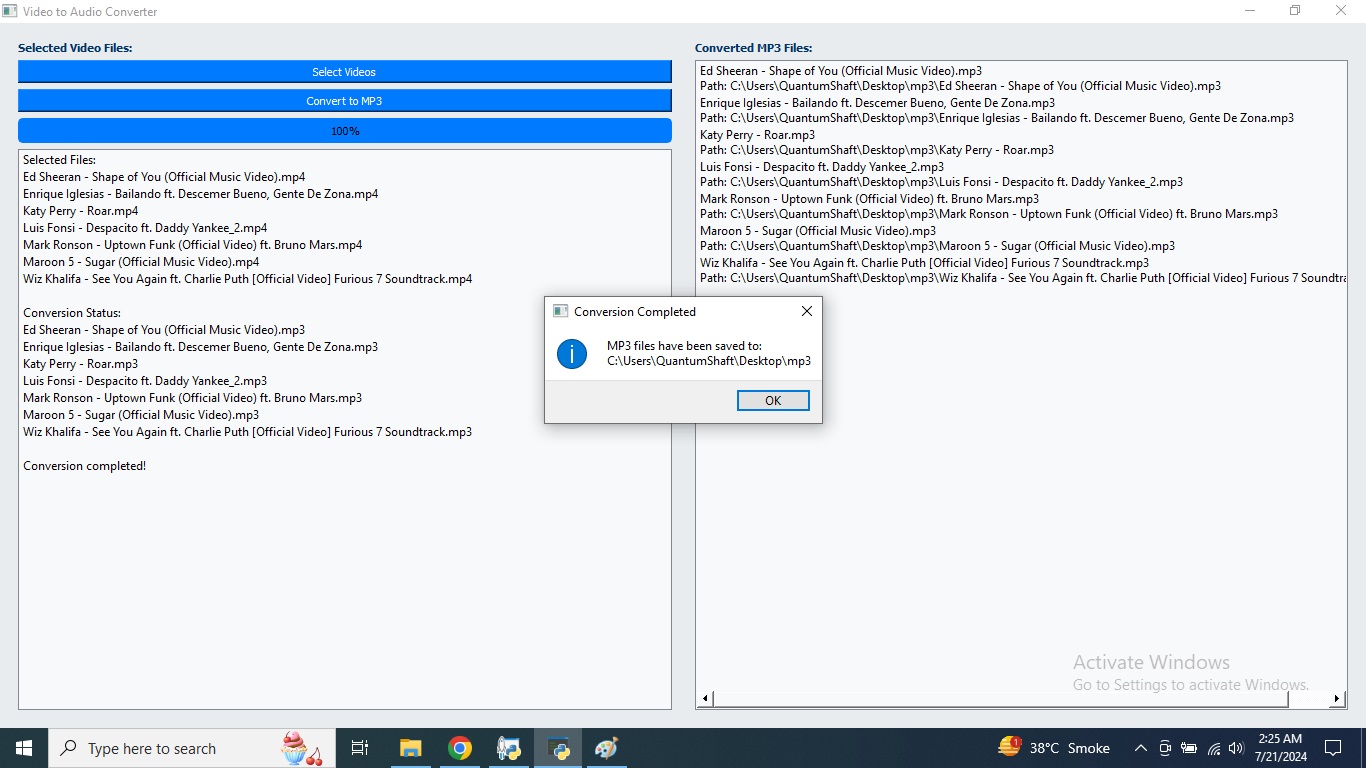Screen dimensions: 1366x768
Task: Click 'Wiz Khalifa' .mp3 under Conversion Status
Action: click(x=248, y=432)
